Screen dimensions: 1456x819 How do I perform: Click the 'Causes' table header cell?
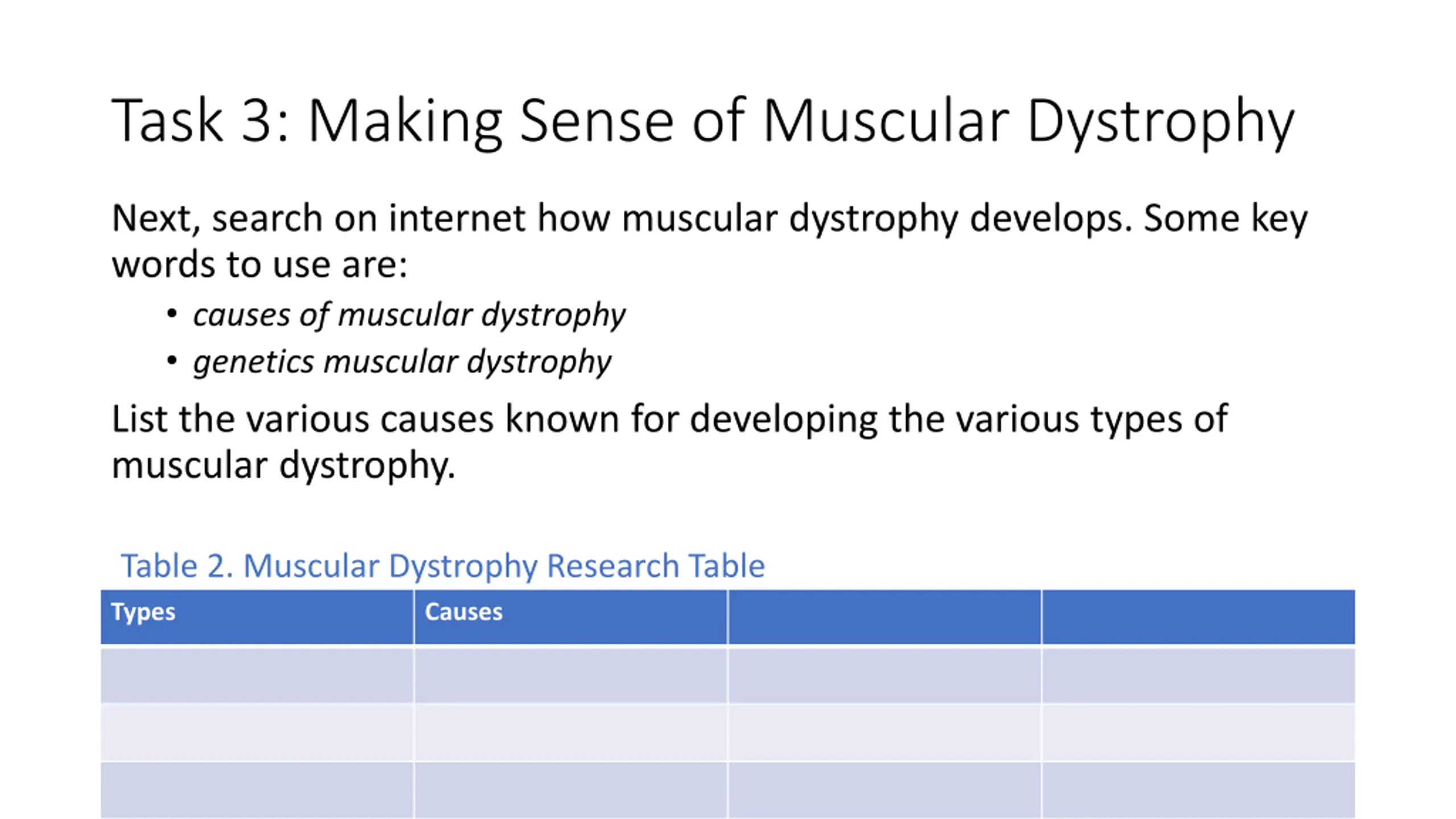tap(571, 617)
